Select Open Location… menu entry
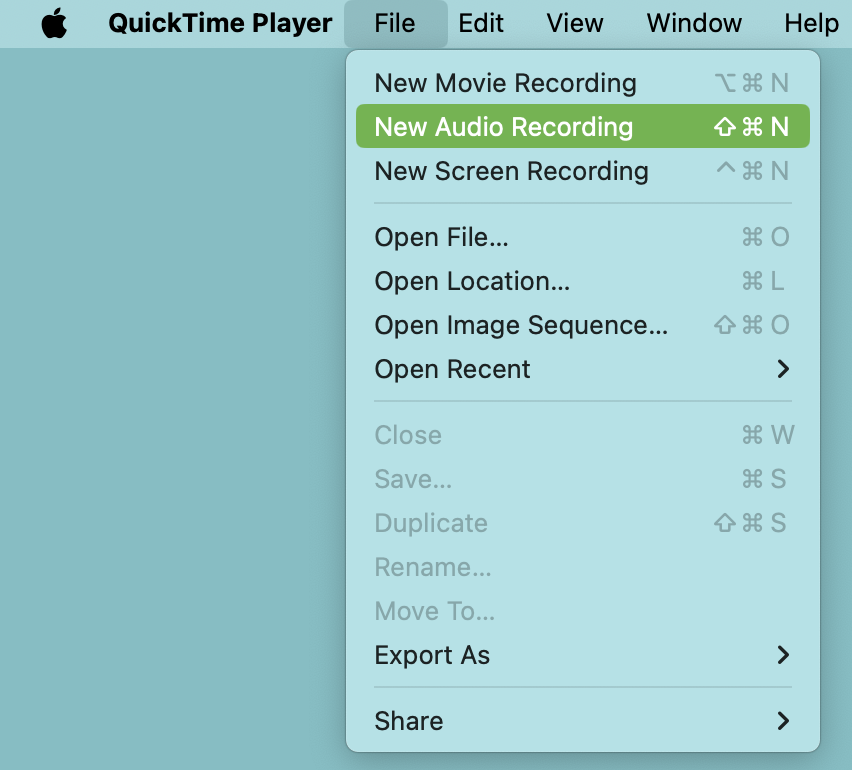852x770 pixels. pyautogui.click(x=582, y=281)
